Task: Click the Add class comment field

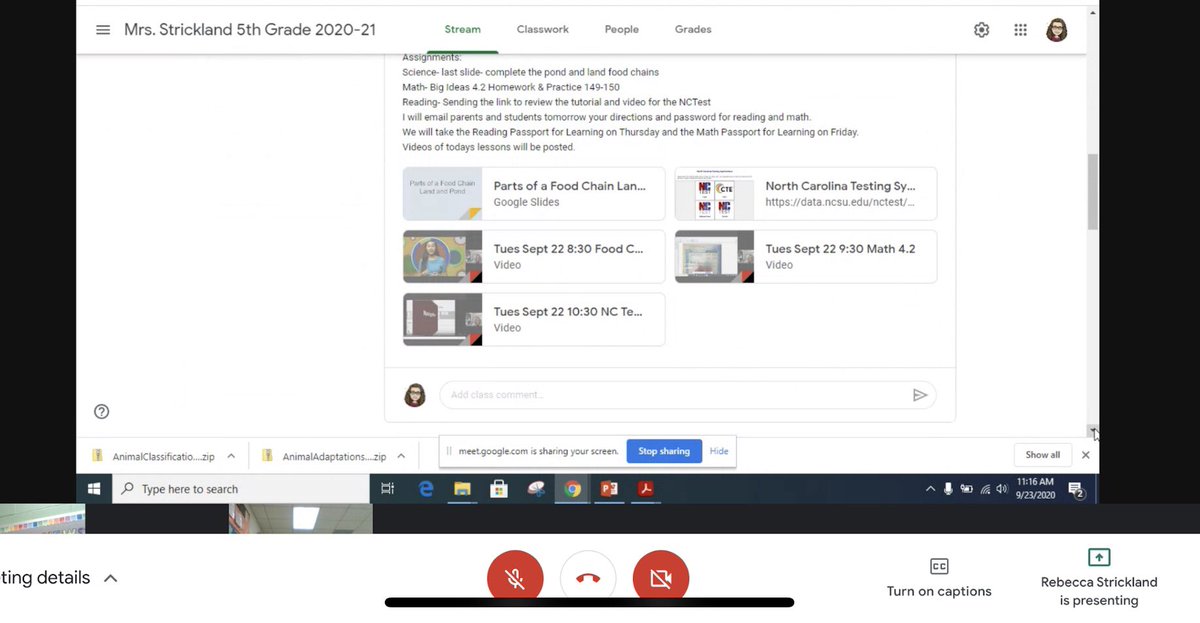Action: [x=688, y=395]
